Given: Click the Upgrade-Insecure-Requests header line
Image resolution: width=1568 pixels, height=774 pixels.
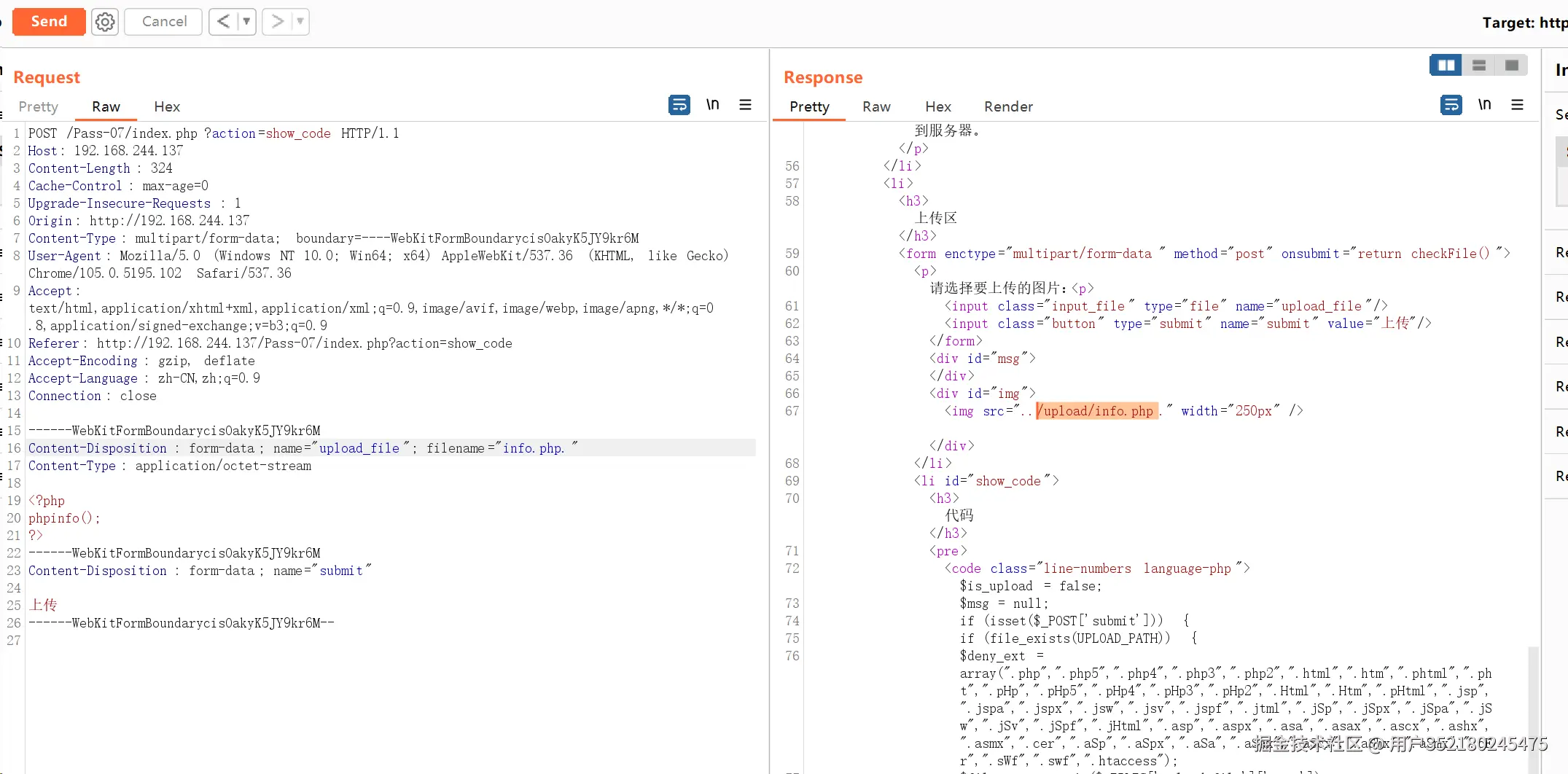Looking at the screenshot, I should (x=134, y=203).
